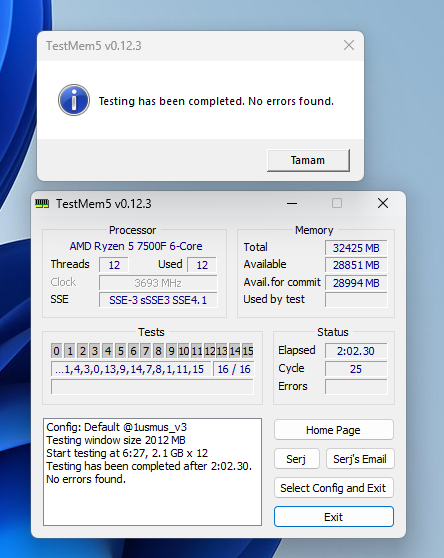Viewport: 444px width, 558px height.
Task: Click the Config: Default @1usmus_v3 log line
Action: (117, 427)
